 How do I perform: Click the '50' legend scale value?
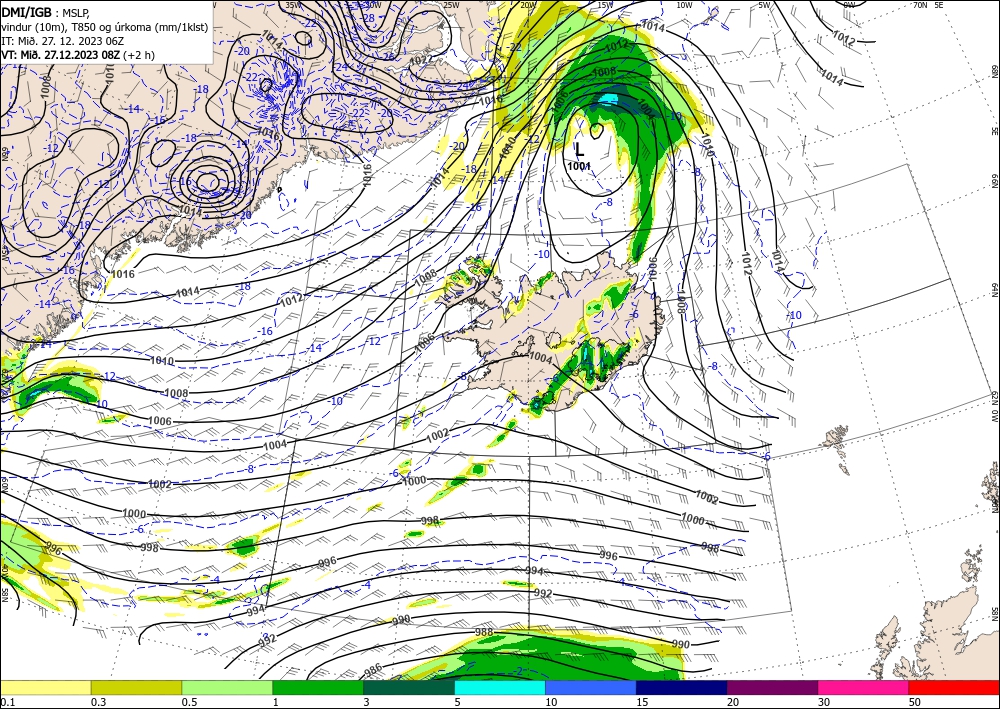tap(915, 702)
